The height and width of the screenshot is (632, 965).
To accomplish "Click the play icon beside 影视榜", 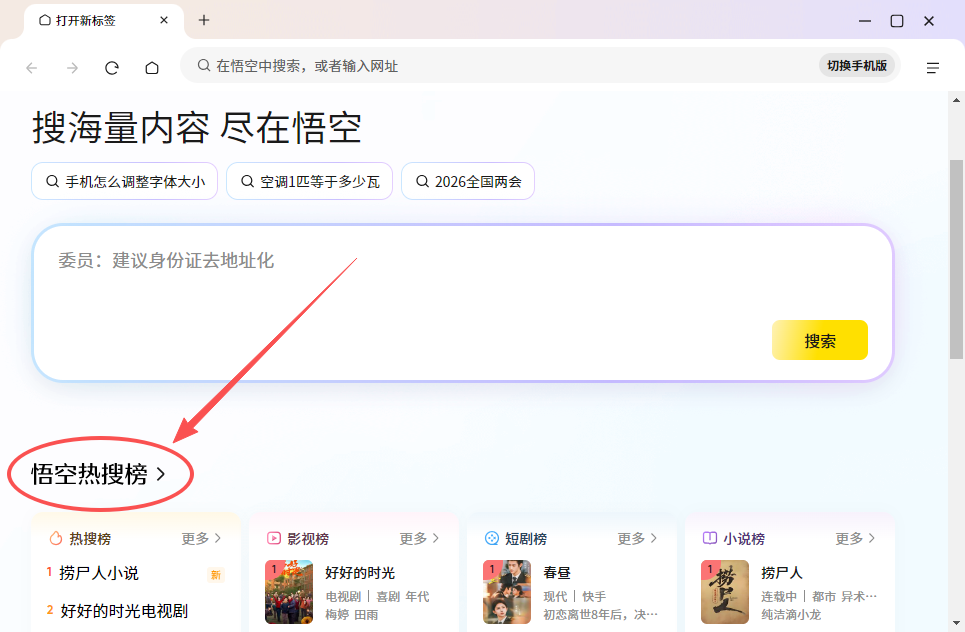I will point(272,538).
